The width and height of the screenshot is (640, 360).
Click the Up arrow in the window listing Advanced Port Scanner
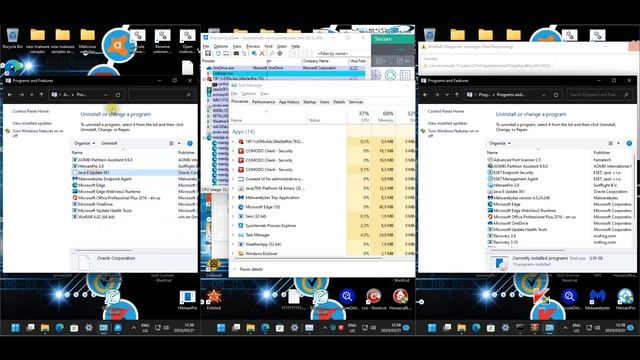457,95
